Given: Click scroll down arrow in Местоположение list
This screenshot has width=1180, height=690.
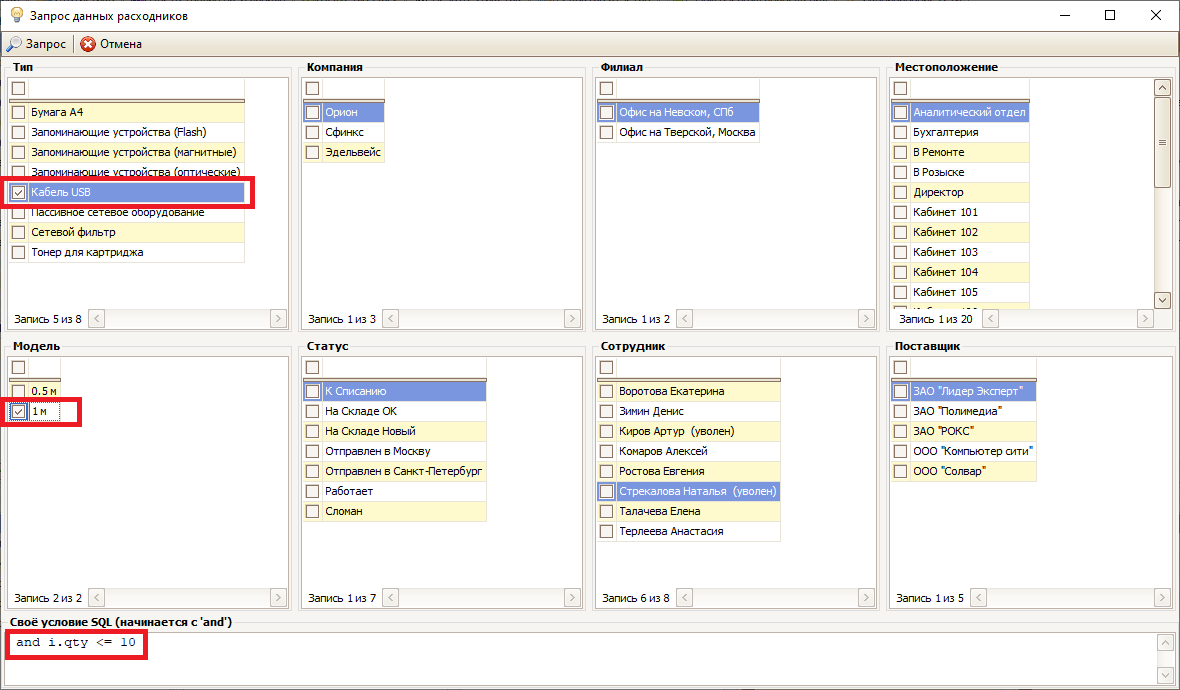Looking at the screenshot, I should pos(1162,299).
